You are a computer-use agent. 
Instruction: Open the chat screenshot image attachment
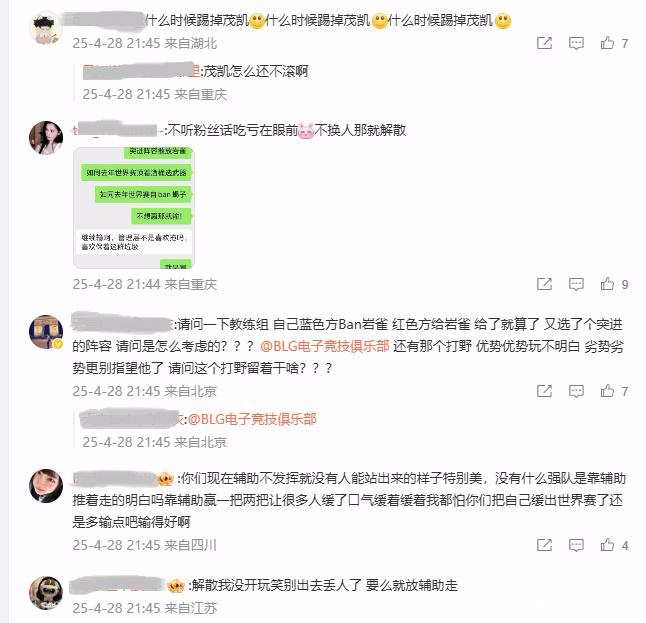pos(133,208)
